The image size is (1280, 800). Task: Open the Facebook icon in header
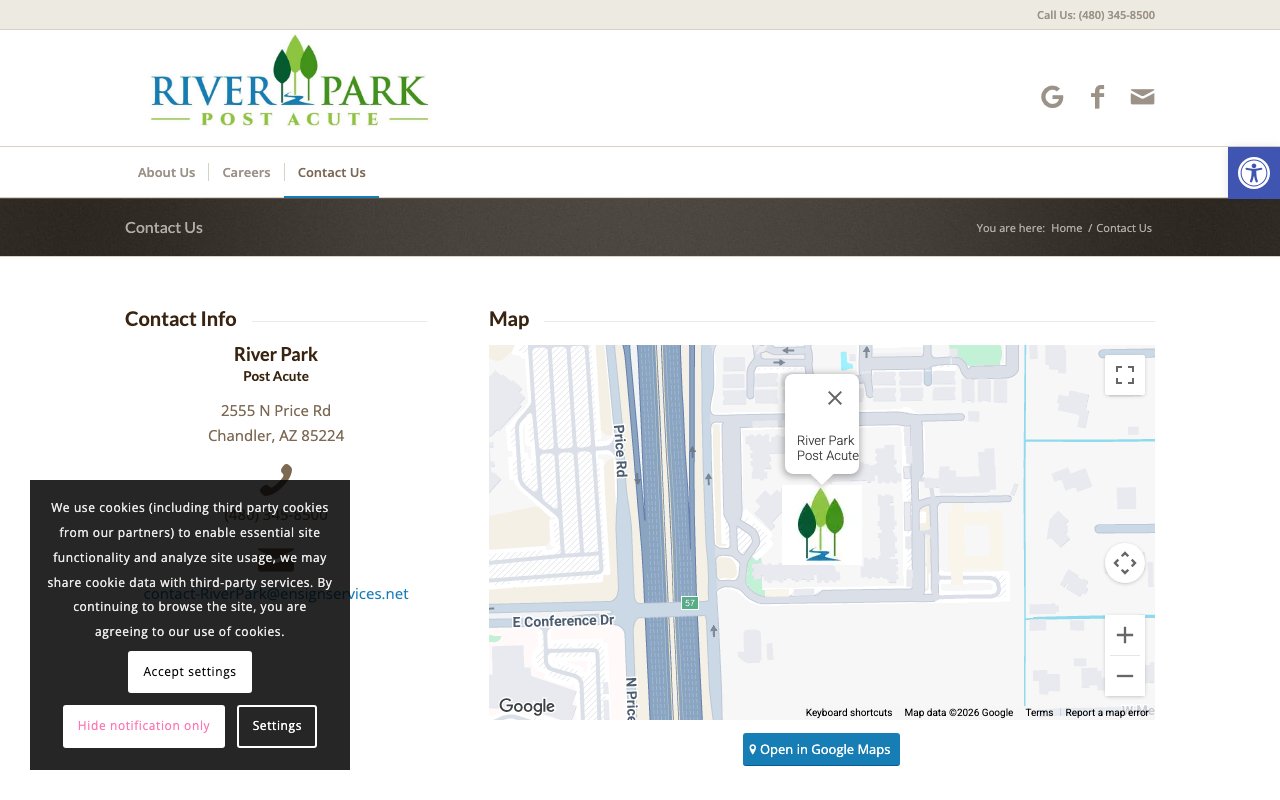coord(1097,97)
